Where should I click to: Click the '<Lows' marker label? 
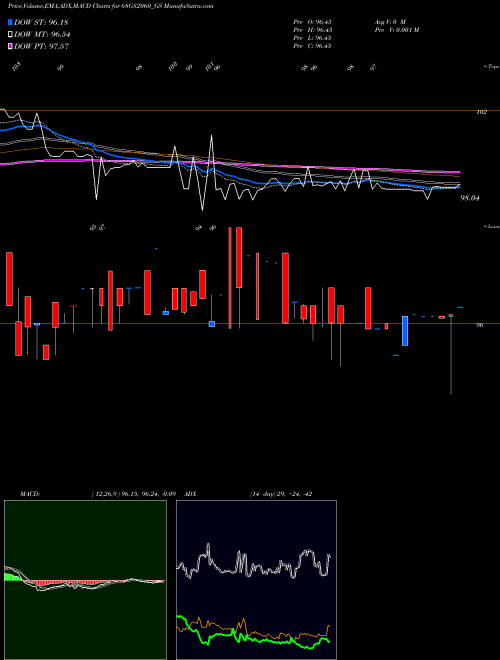(491, 226)
